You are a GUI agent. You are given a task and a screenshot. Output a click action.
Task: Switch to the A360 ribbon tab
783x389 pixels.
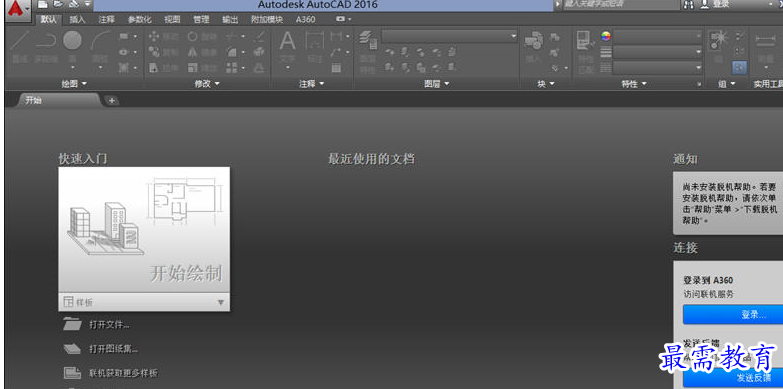305,19
